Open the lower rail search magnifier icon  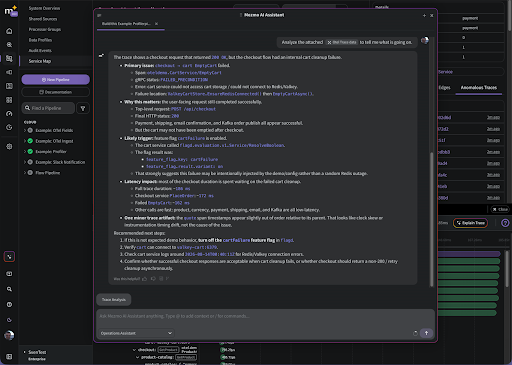[x=9, y=289]
